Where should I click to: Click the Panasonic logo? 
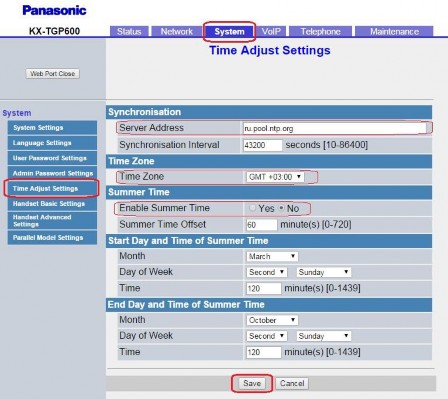pos(54,10)
